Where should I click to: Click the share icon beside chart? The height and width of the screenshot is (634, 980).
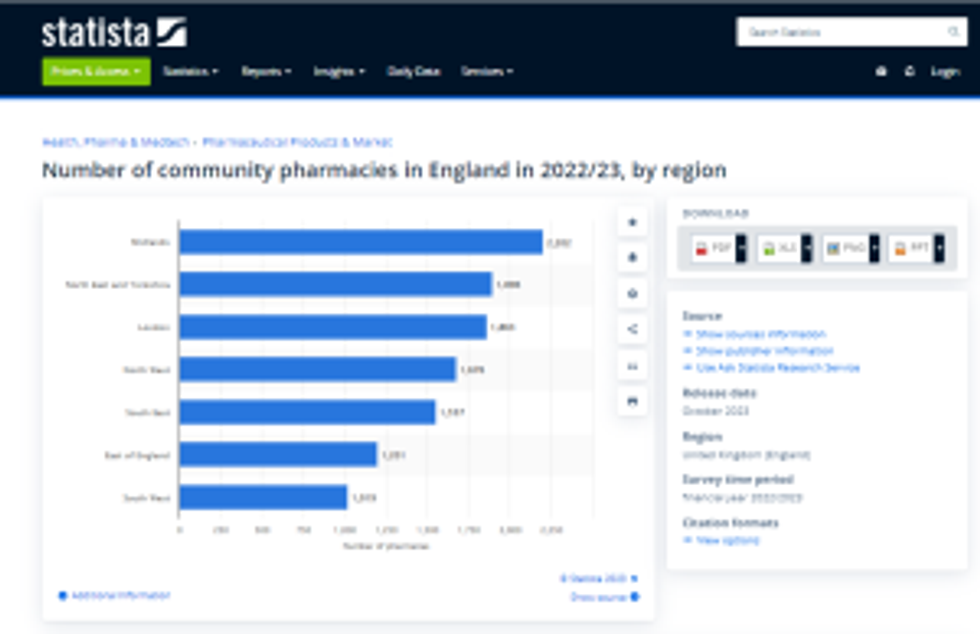click(631, 329)
